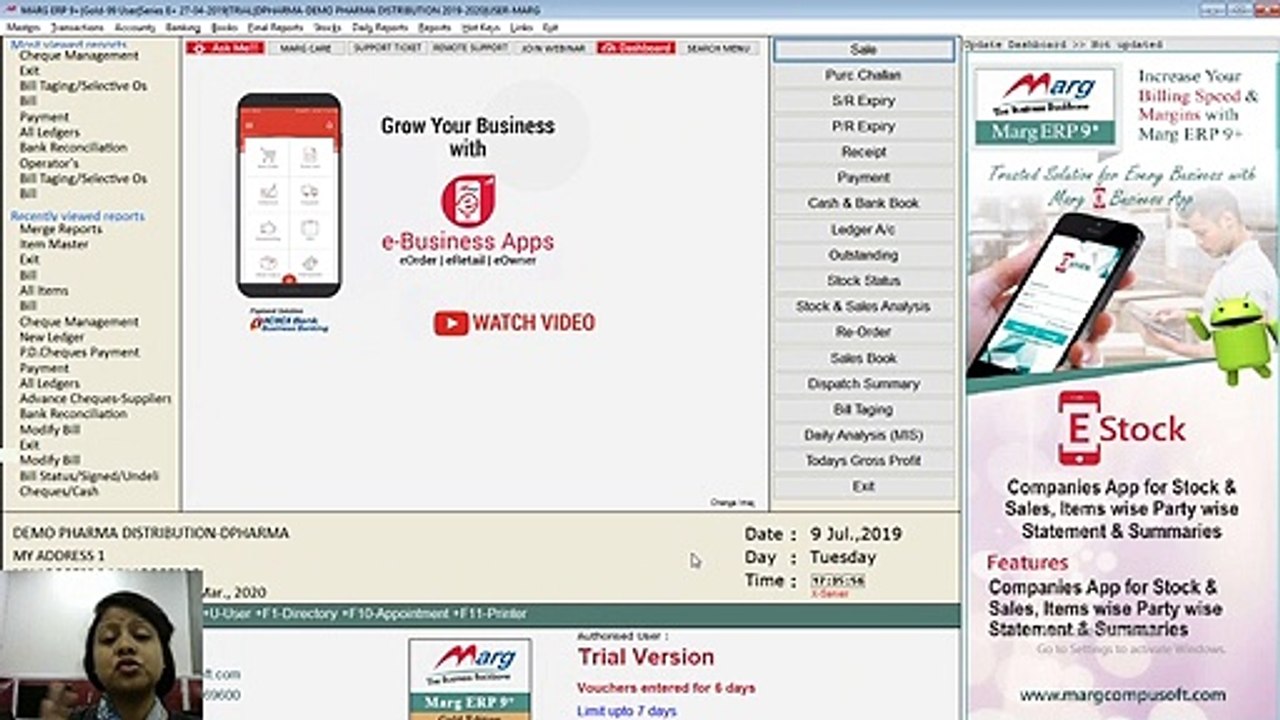Click the YouTube Watch Video icon
The image size is (1280, 720).
coord(451,323)
